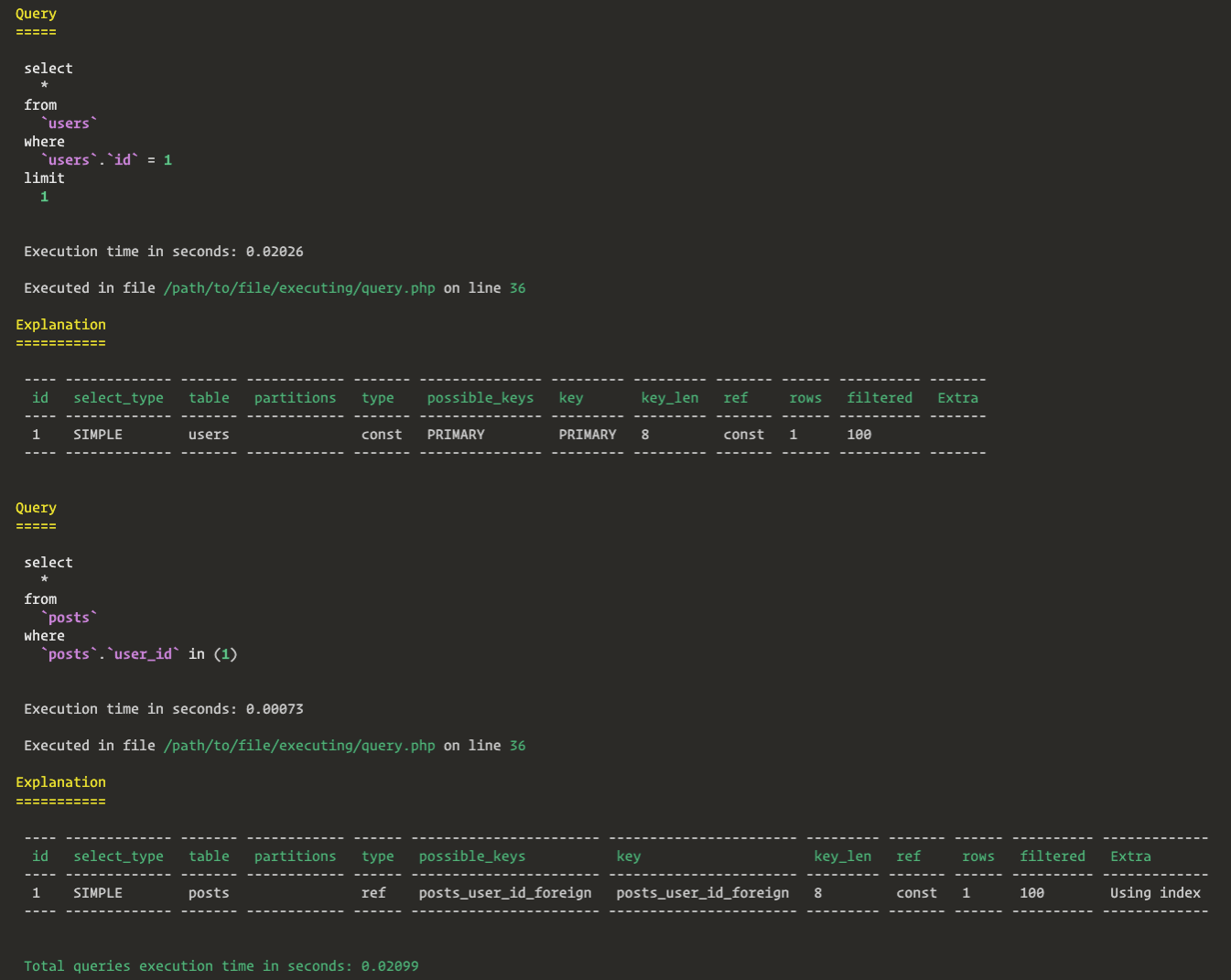Click ref header in the posts explanation table
This screenshot has width=1231, height=980.
coord(908,856)
